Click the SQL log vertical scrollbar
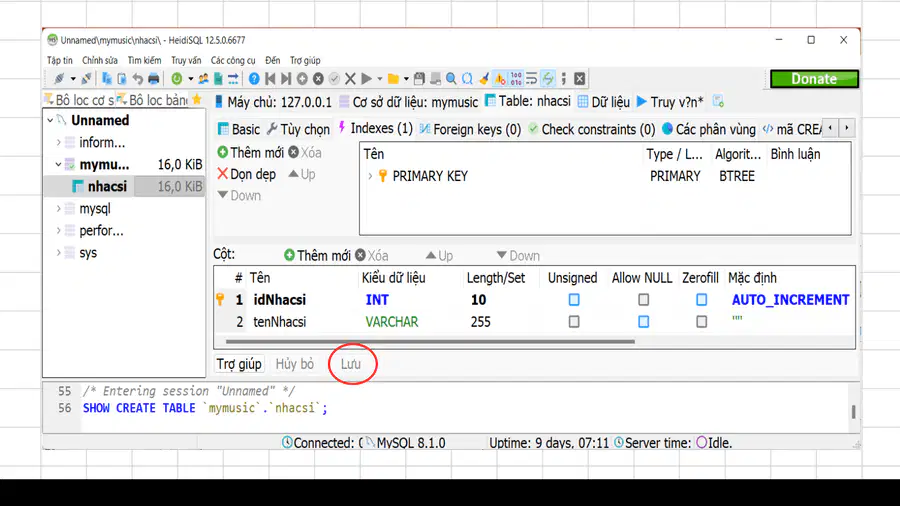Viewport: 900px width, 506px height. (854, 411)
